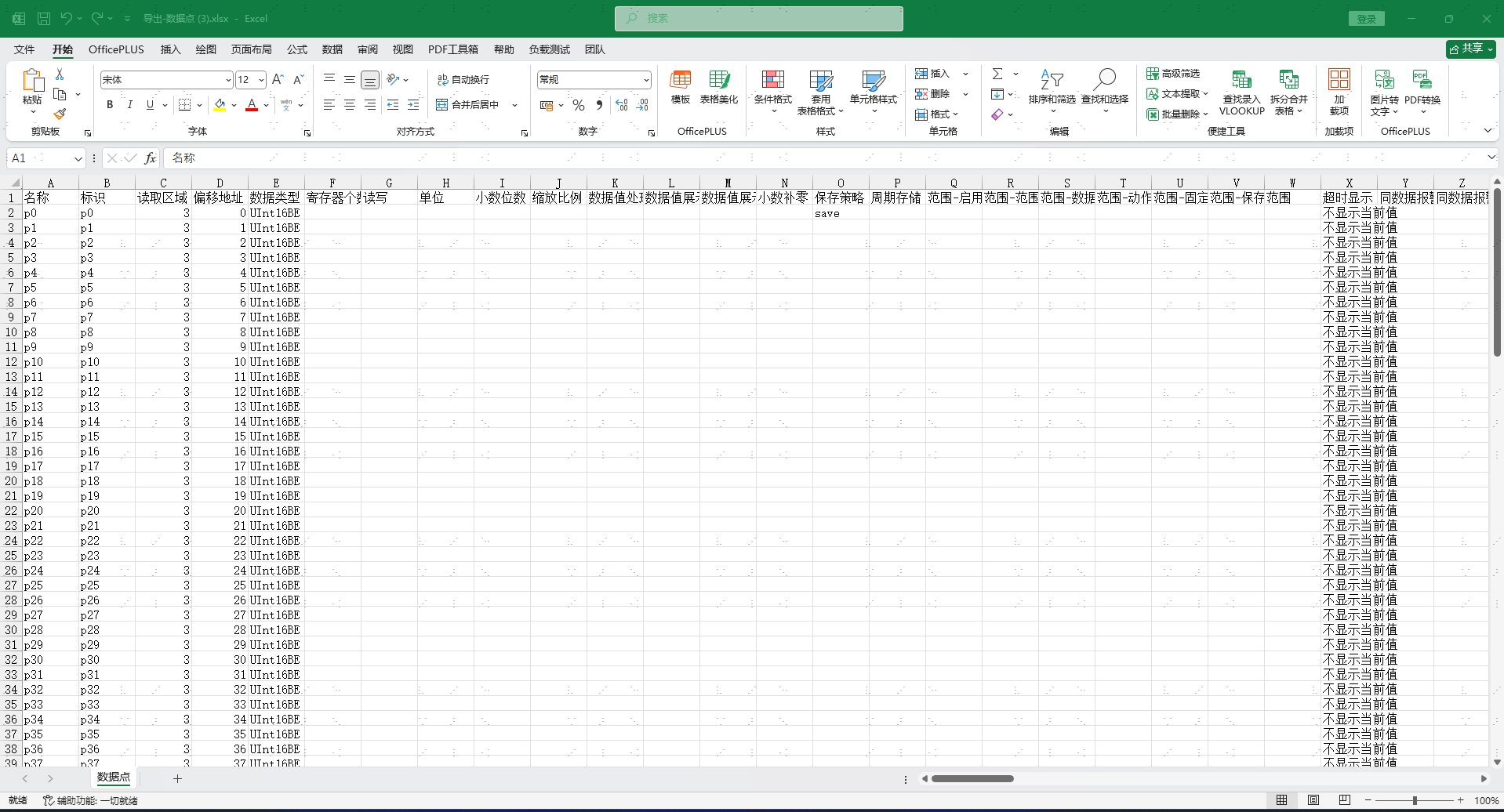Click the Cut scissors icon
Viewport: 1504px width, 812px height.
click(60, 74)
